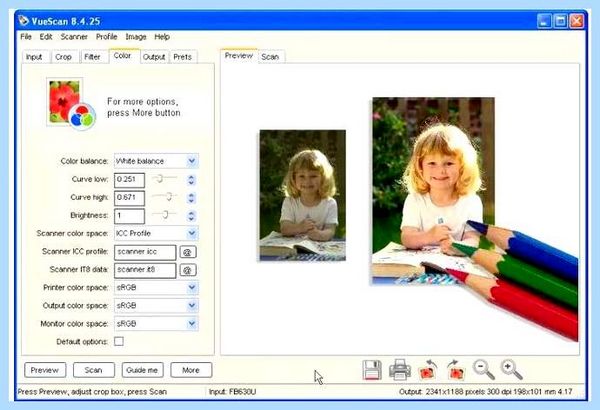
Task: Click the Scanner ICC profile text field
Action: (145, 252)
